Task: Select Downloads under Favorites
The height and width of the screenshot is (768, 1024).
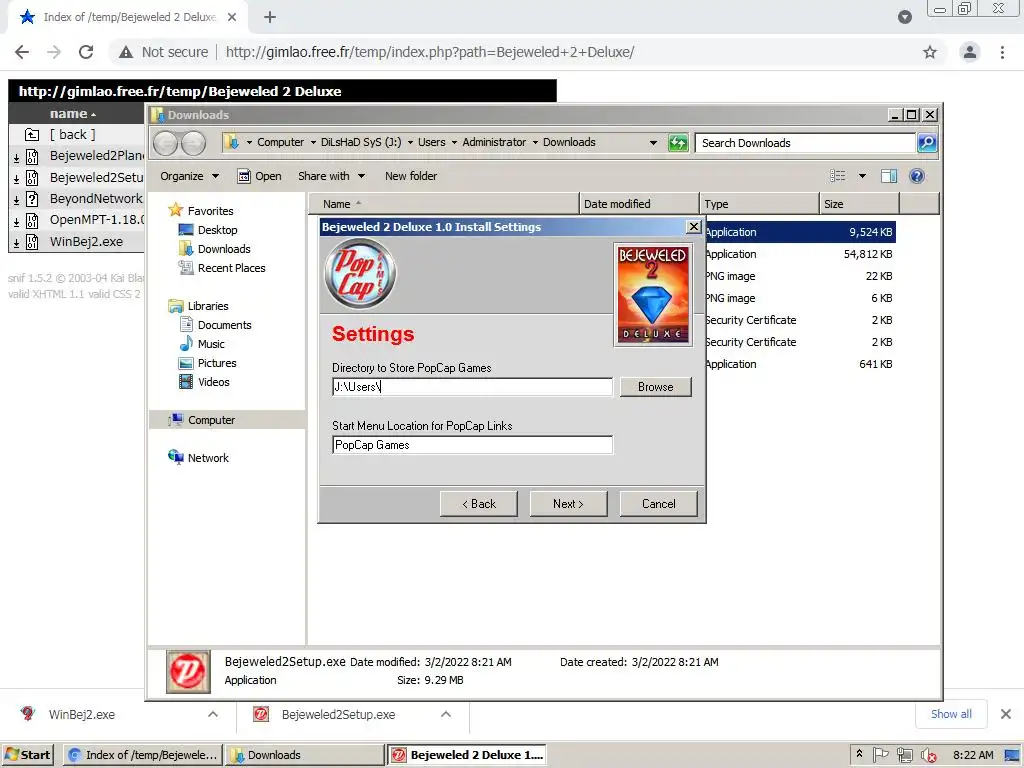Action: (x=224, y=249)
